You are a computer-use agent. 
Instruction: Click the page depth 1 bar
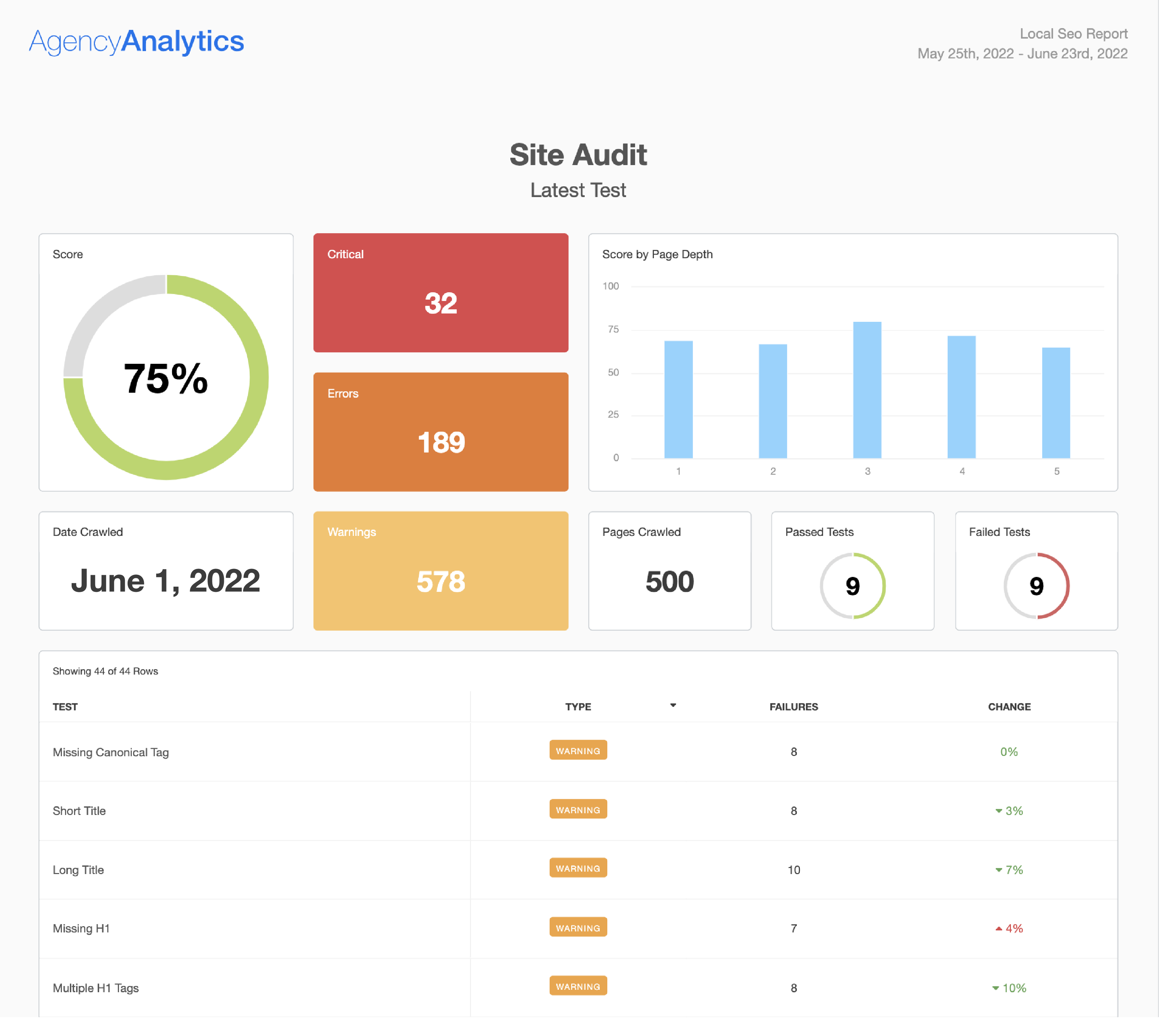(678, 400)
